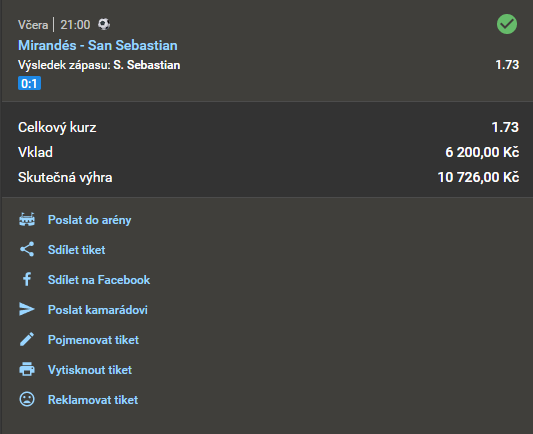
Task: Select Sdílet na Facebook
Action: pos(99,280)
